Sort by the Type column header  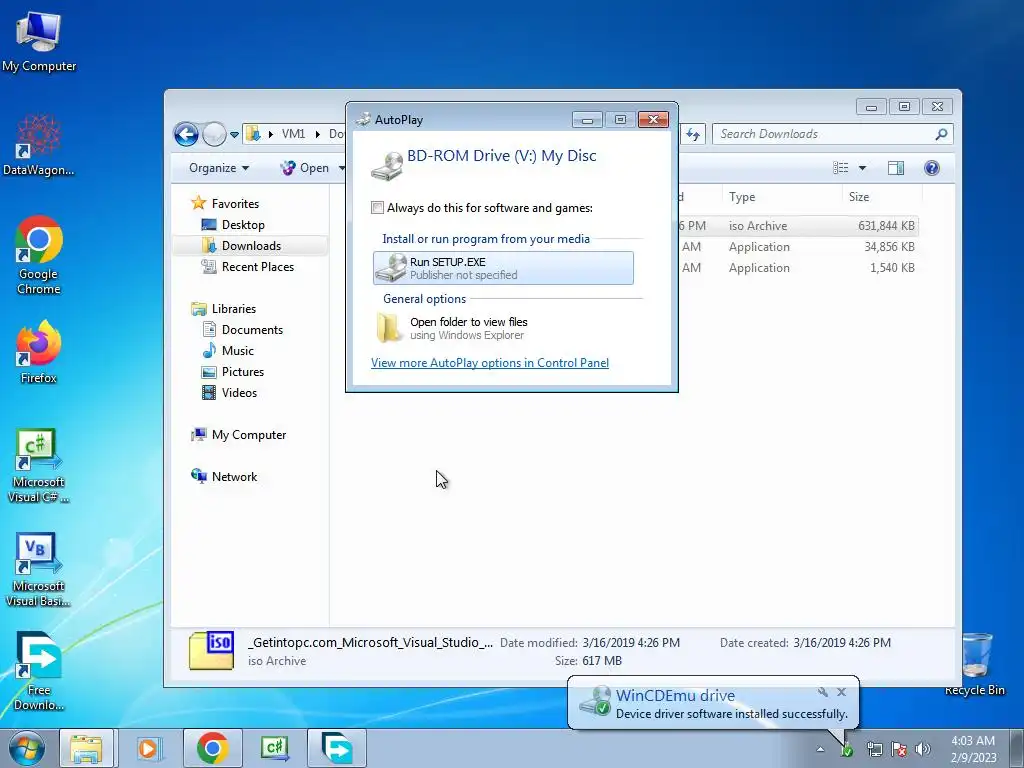[x=781, y=197]
